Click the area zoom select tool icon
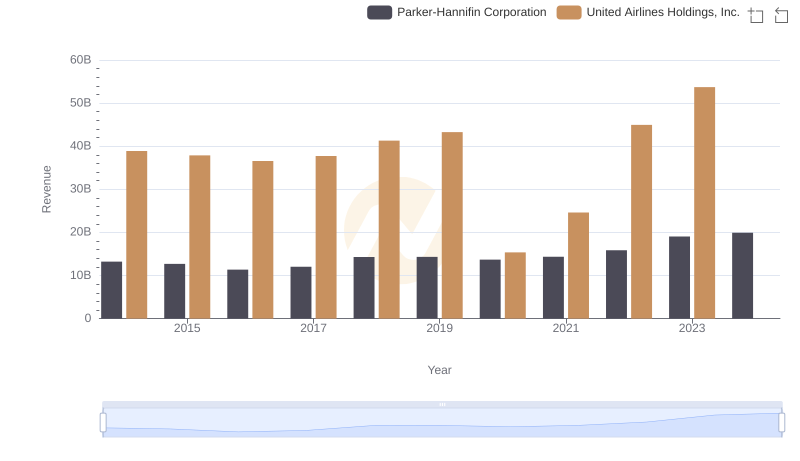 (756, 15)
